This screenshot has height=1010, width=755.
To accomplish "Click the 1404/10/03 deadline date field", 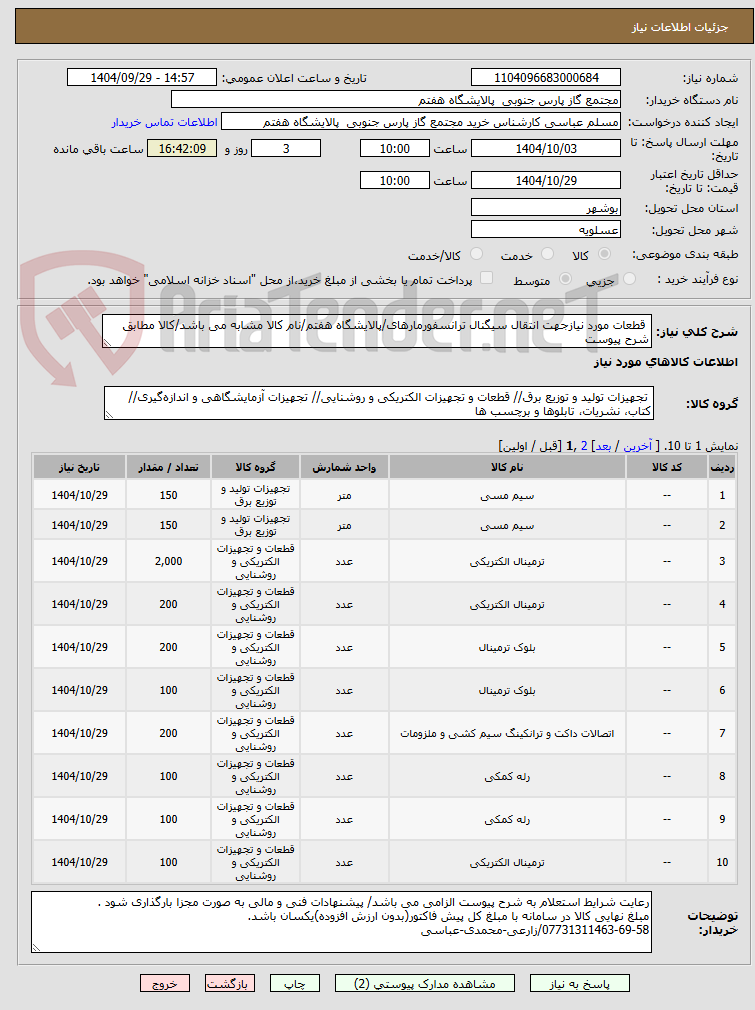I will pyautogui.click(x=546, y=149).
